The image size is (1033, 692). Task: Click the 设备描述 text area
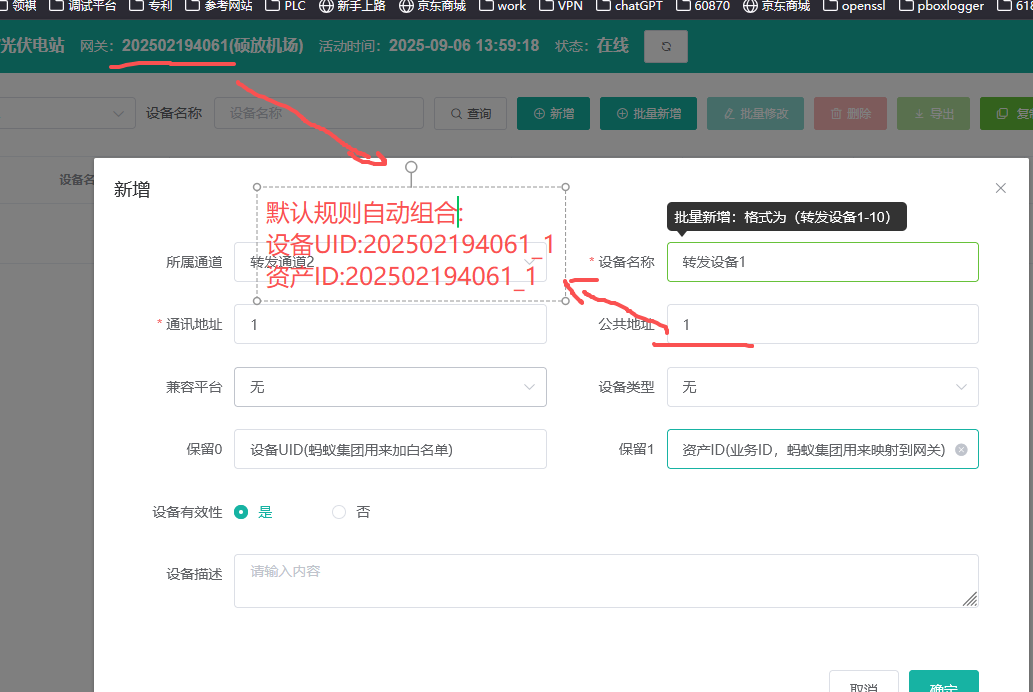coord(605,581)
